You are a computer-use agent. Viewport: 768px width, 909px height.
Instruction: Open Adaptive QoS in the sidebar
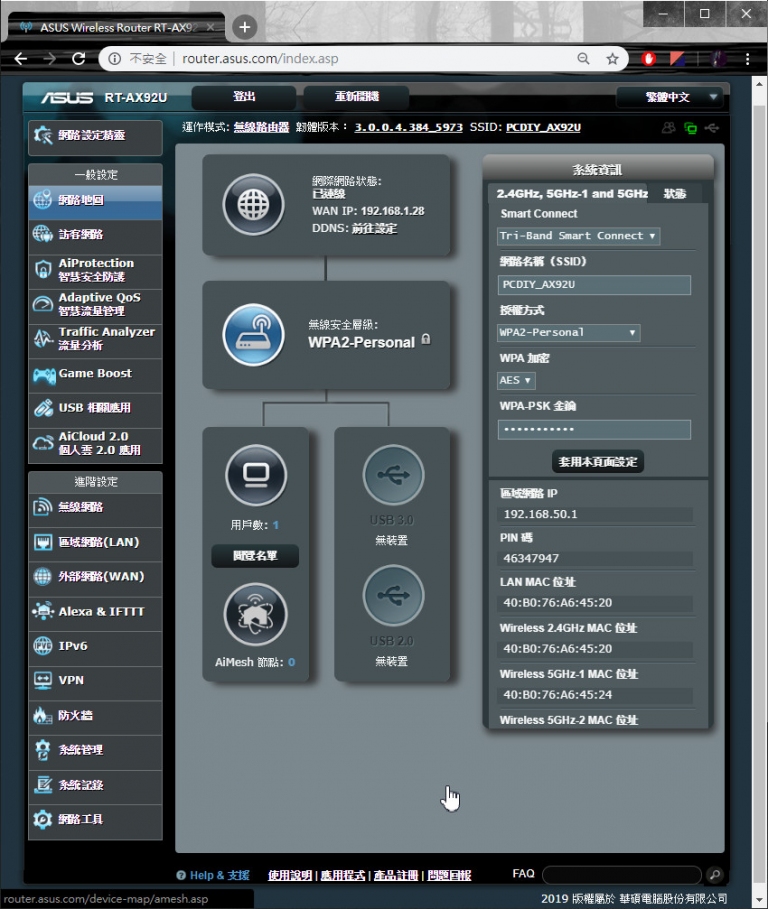95,304
